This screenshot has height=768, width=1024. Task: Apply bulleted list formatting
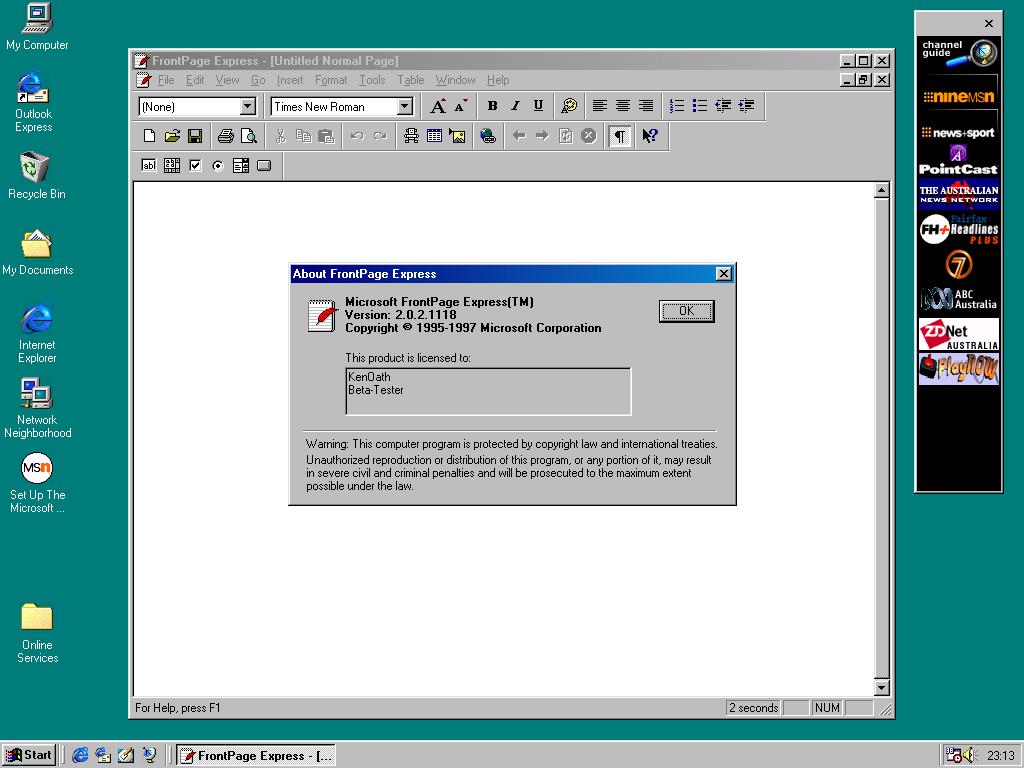(699, 106)
